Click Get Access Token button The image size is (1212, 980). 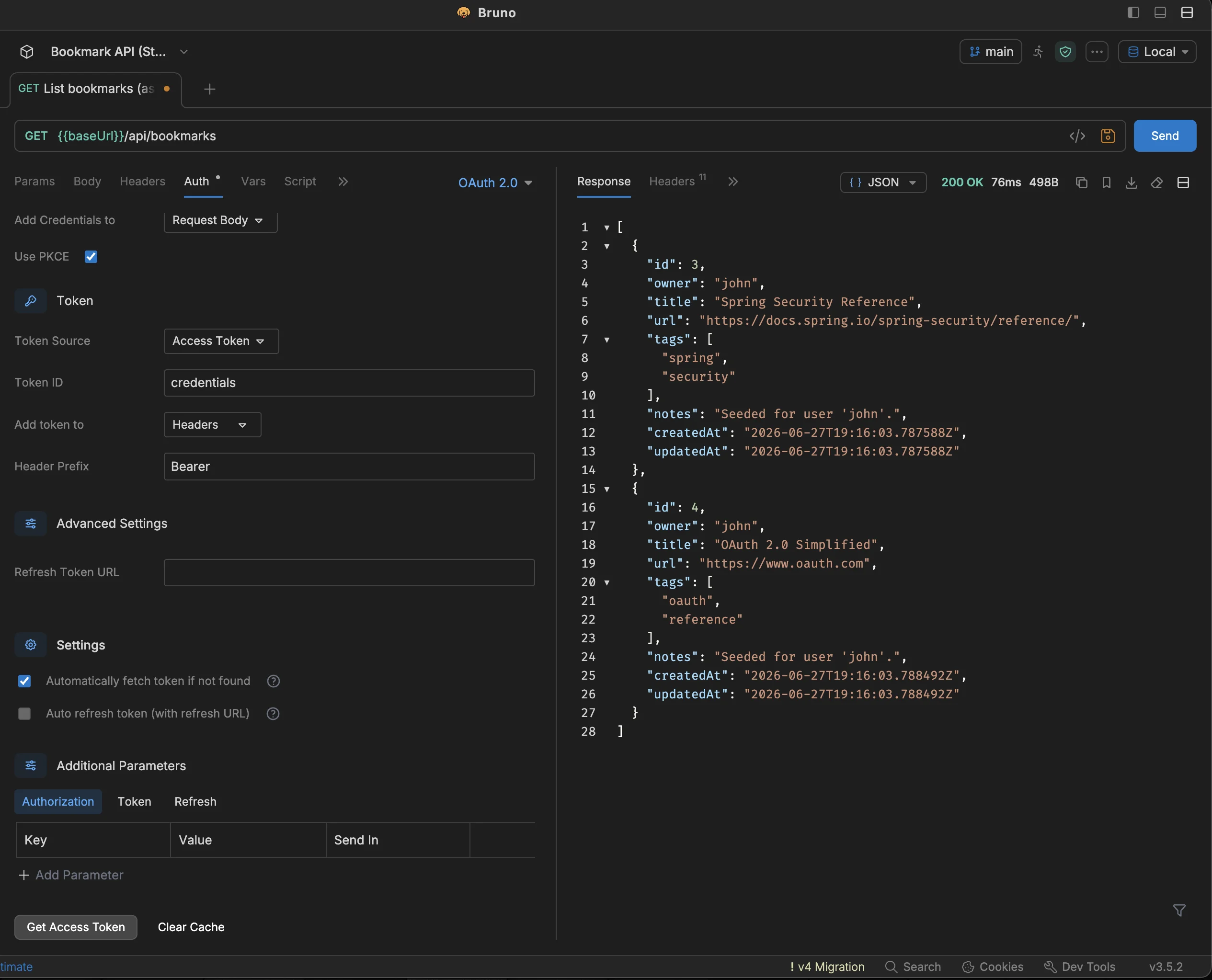click(x=76, y=927)
